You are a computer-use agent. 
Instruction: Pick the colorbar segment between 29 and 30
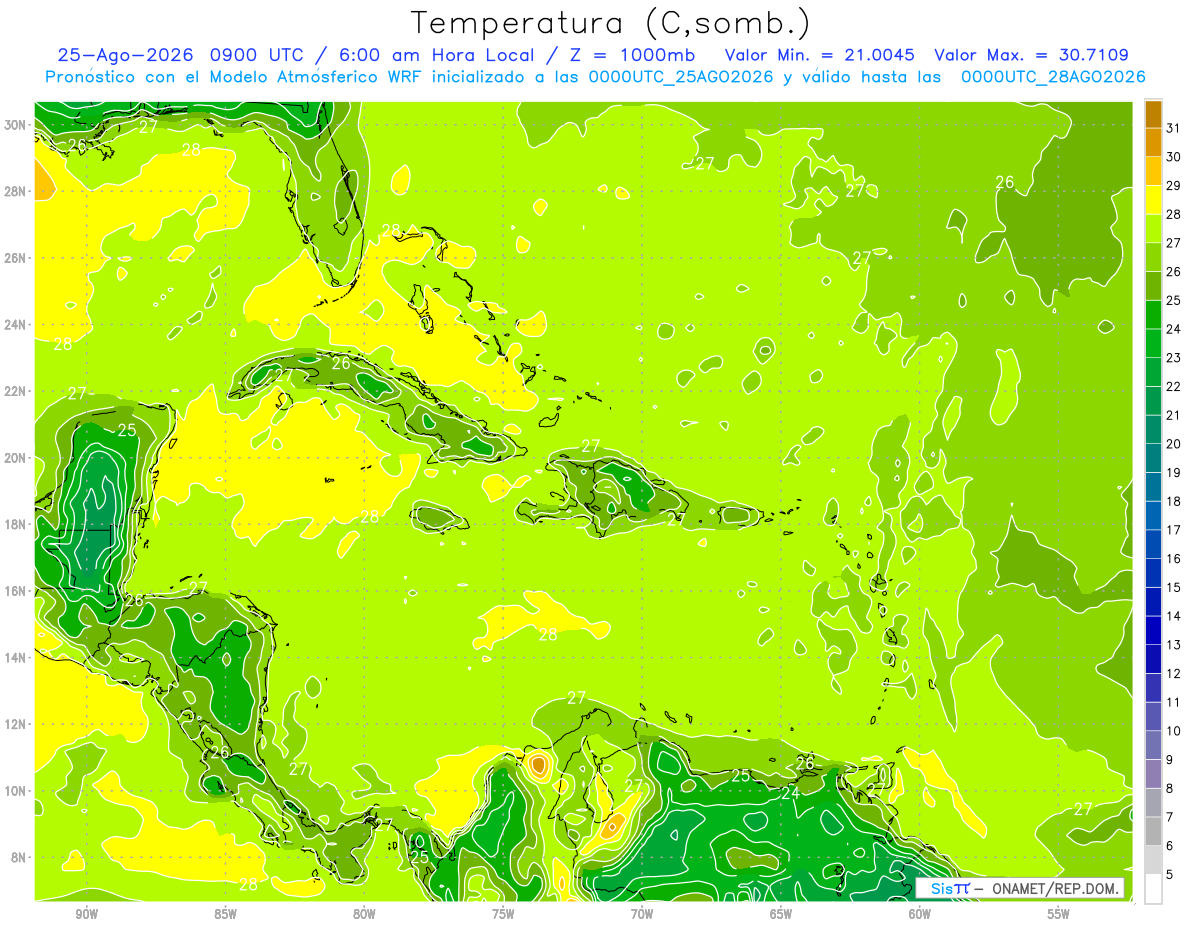point(1153,172)
